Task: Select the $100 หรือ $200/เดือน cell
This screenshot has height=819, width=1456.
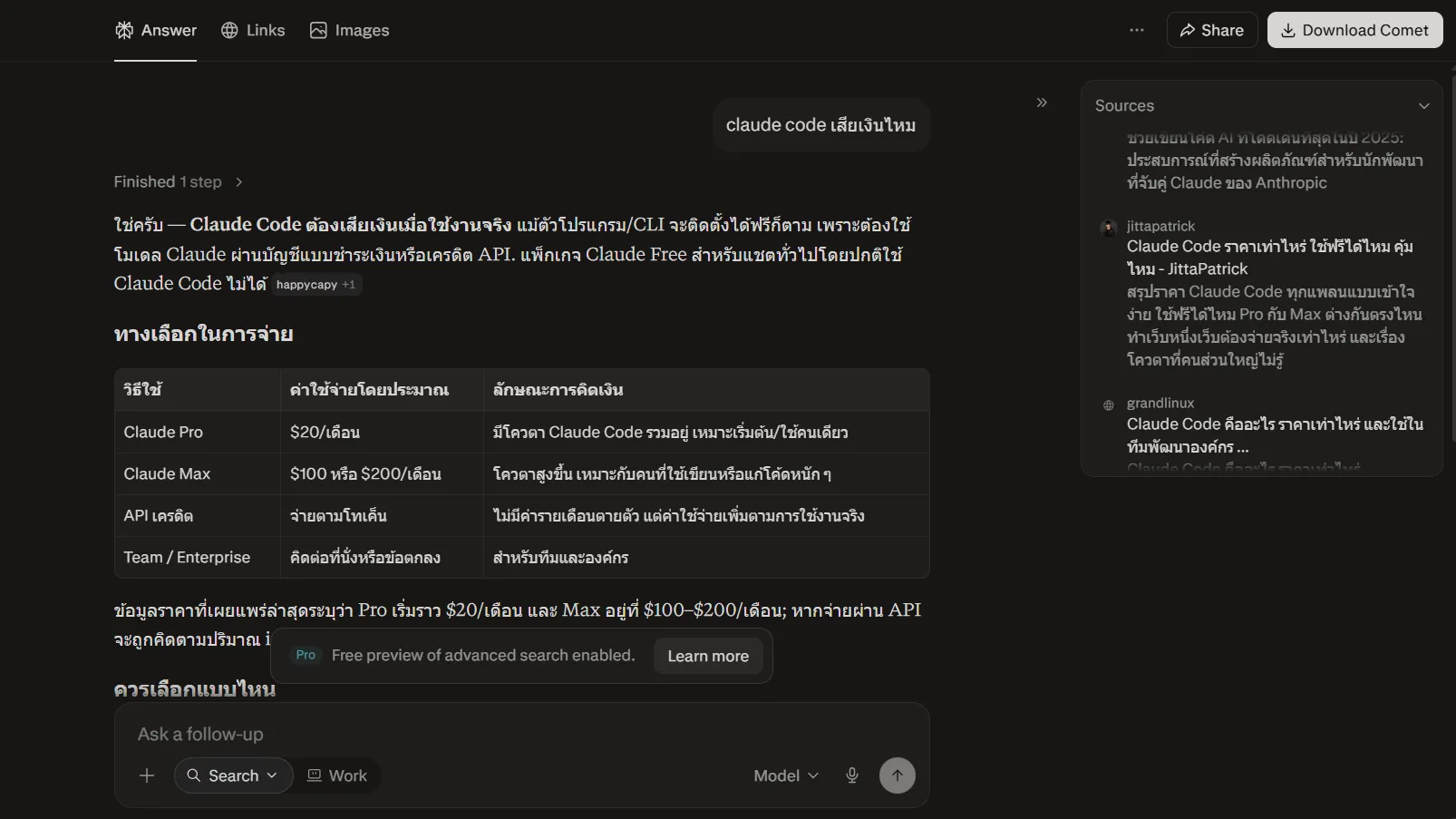Action: pyautogui.click(x=382, y=473)
